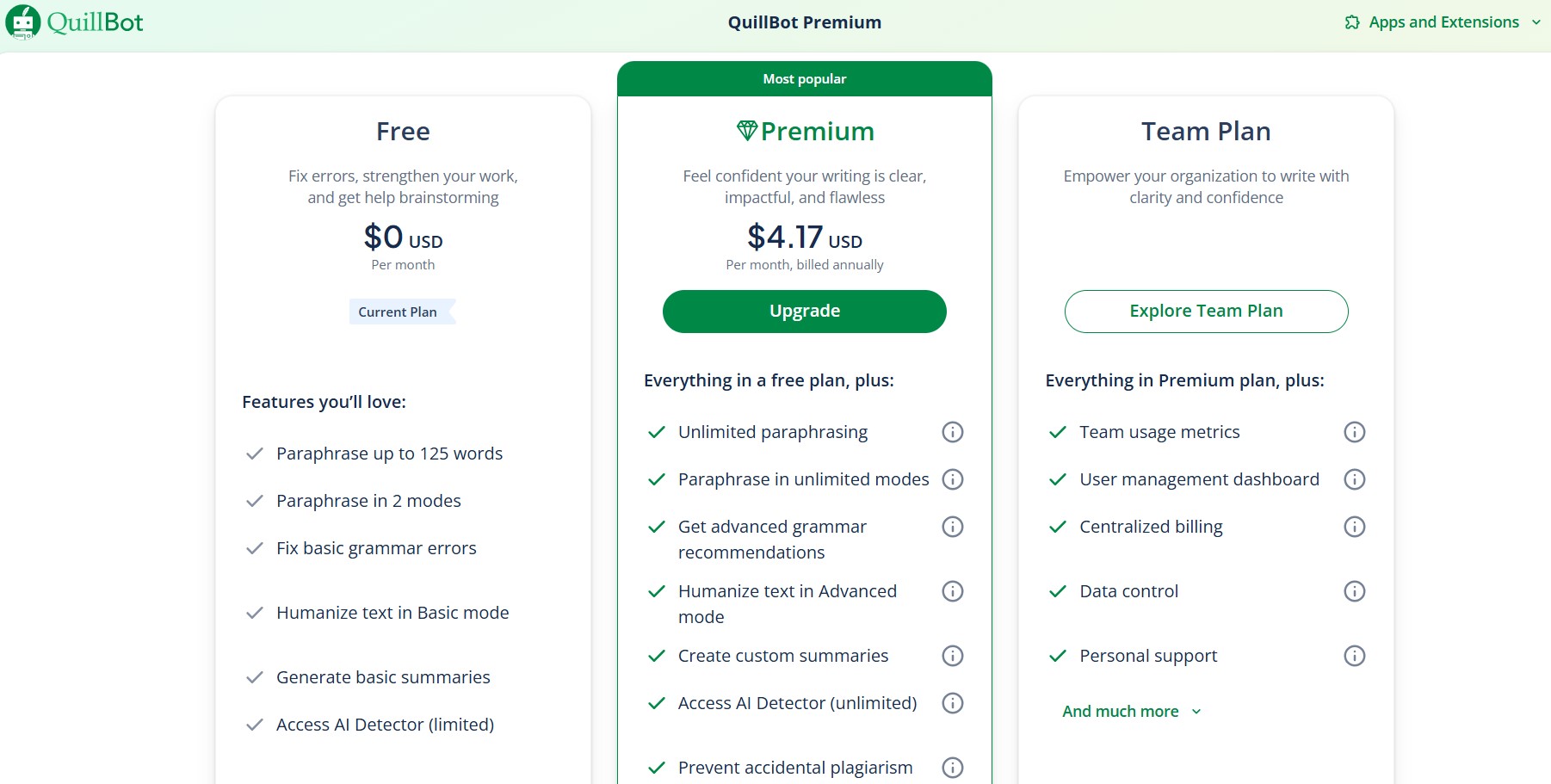
Task: Click the Explore Team Plan button
Action: pyautogui.click(x=1206, y=311)
